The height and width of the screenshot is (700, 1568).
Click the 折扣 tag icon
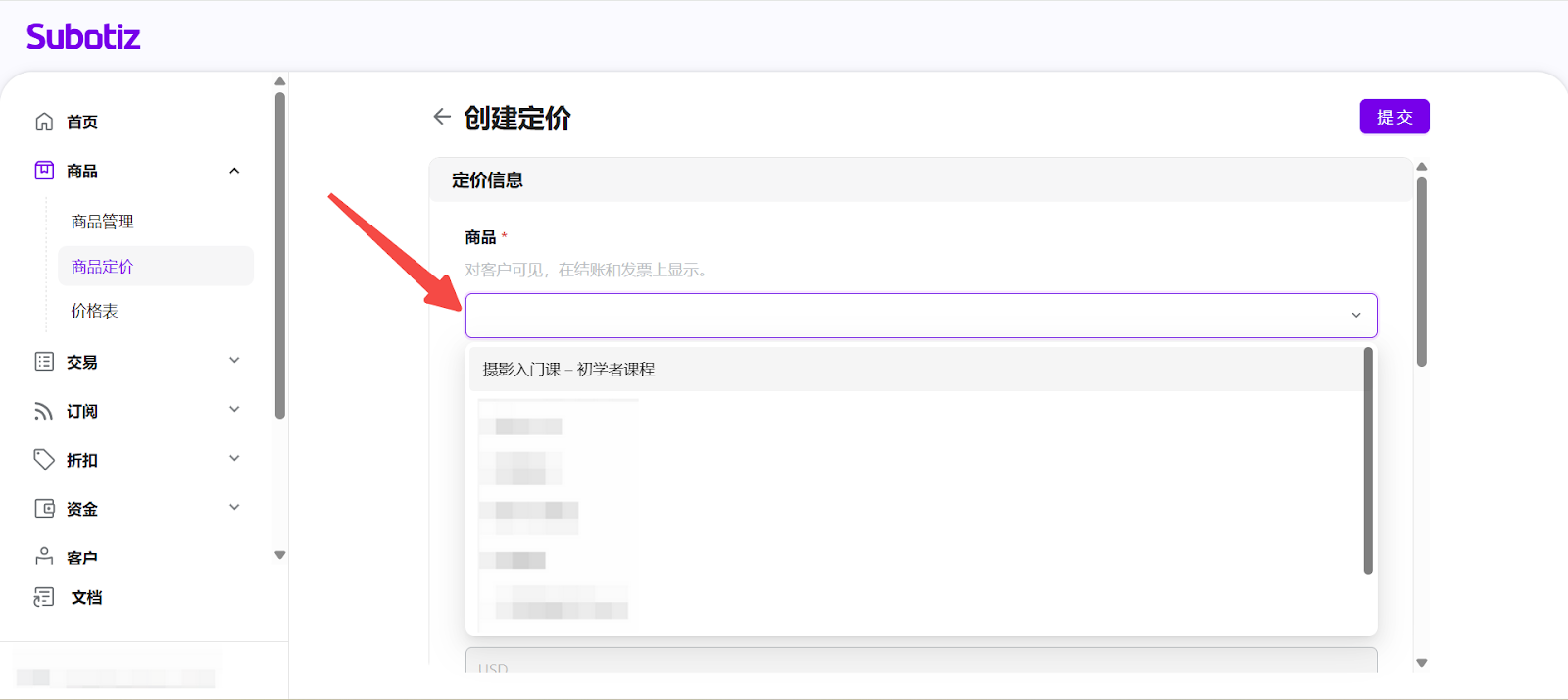pyautogui.click(x=44, y=460)
